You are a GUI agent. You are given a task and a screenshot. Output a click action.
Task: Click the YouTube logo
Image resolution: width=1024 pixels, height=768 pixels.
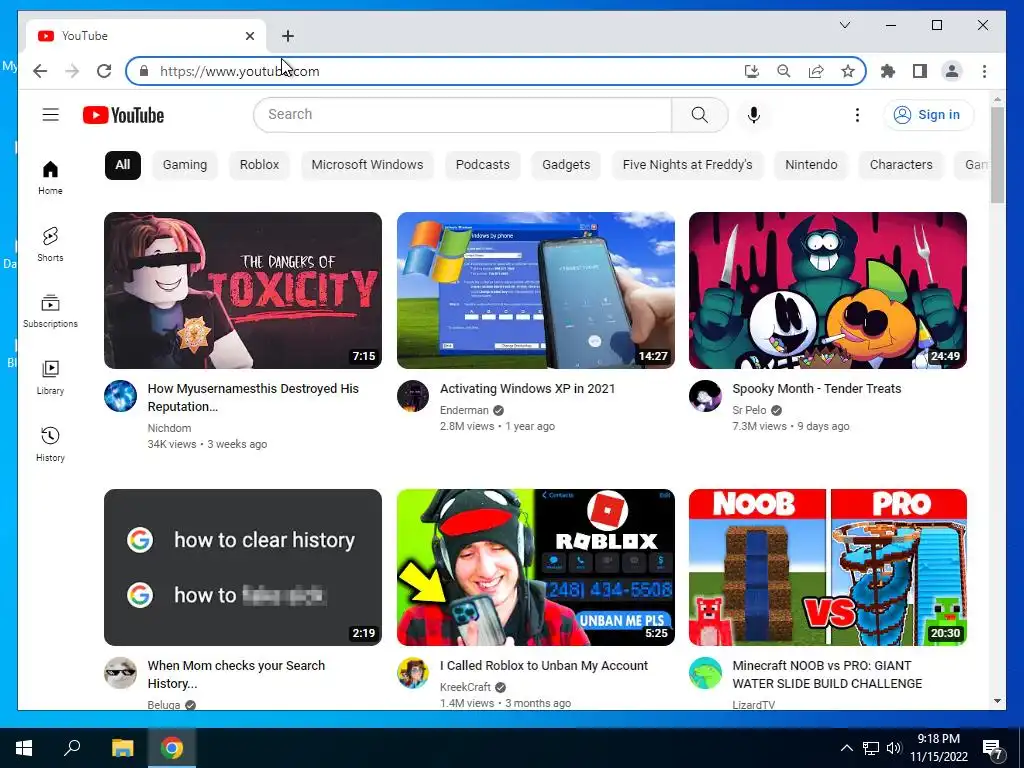123,115
